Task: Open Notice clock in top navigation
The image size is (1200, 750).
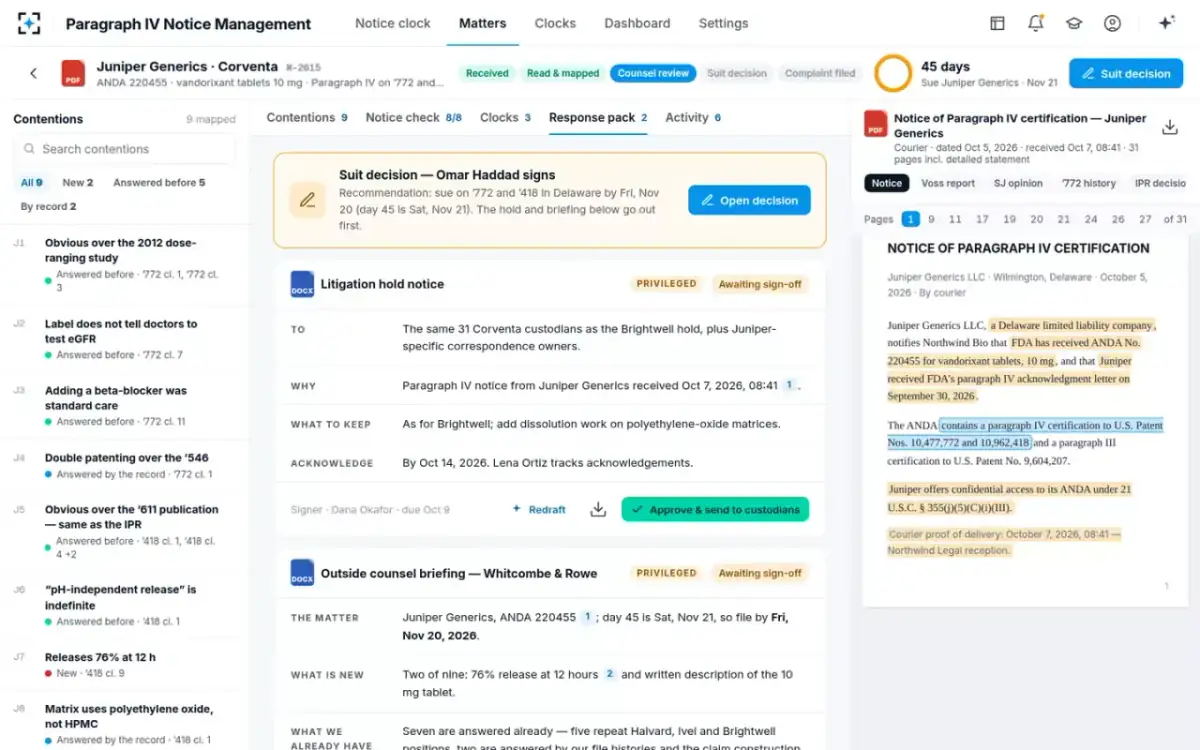Action: (393, 23)
